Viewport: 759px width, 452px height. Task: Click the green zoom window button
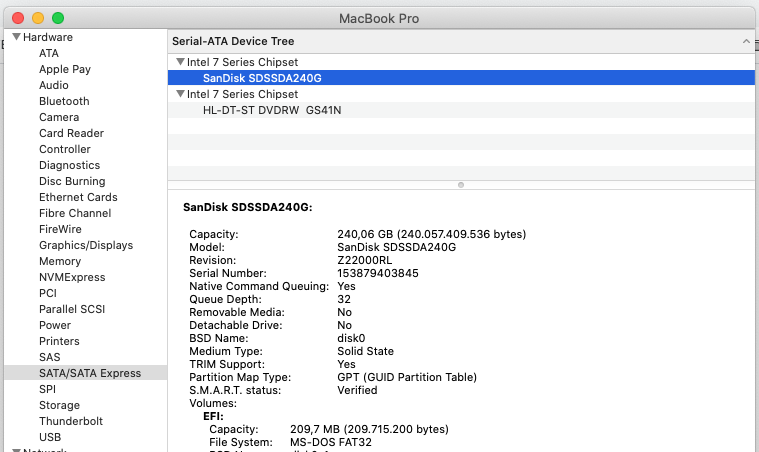(x=58, y=18)
